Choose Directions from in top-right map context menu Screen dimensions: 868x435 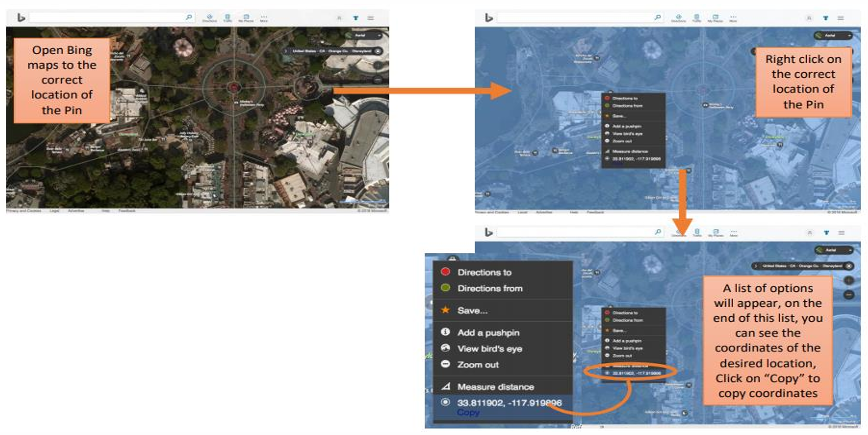coord(633,106)
